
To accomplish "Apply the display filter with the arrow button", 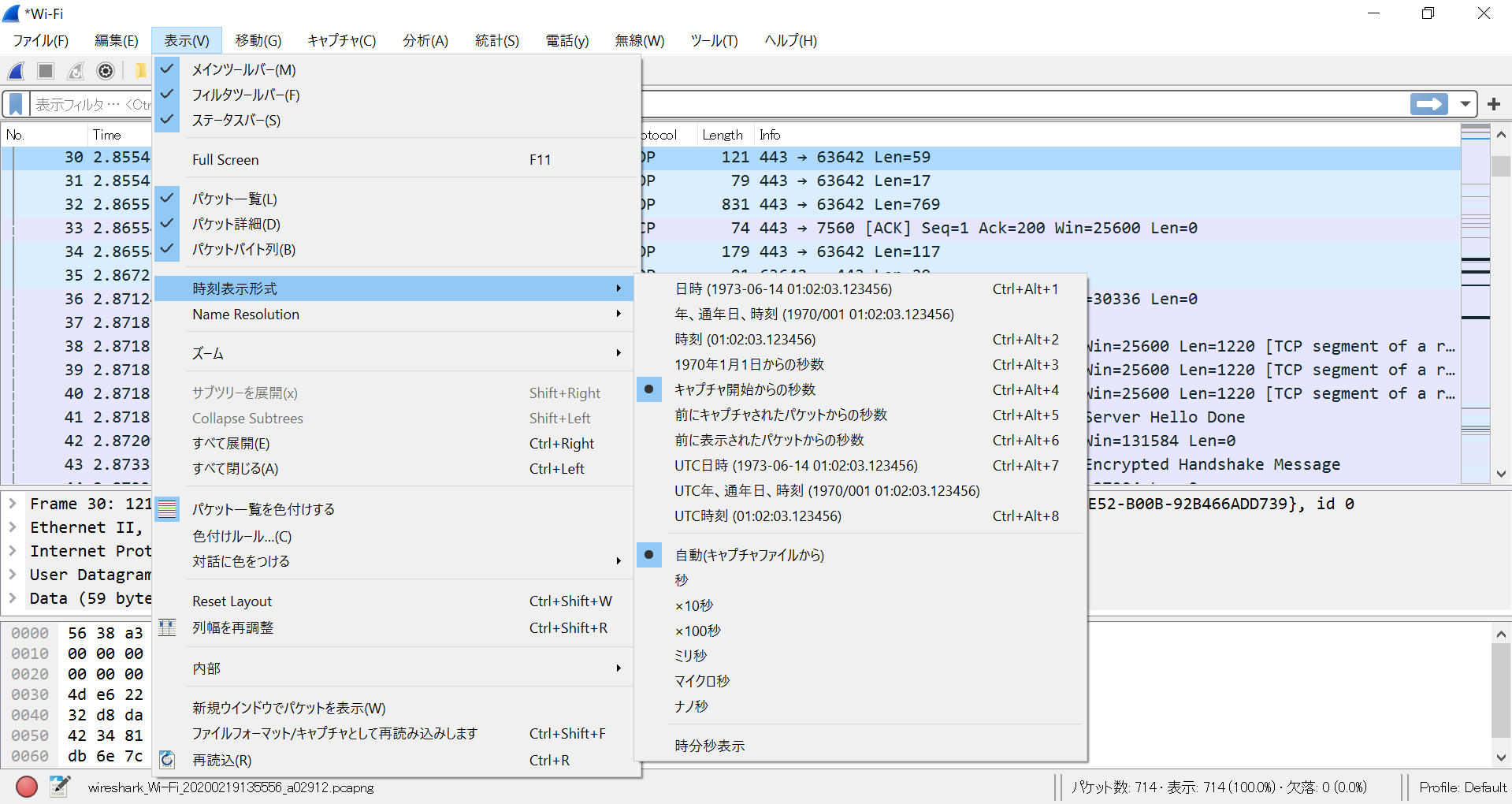I will tap(1428, 103).
